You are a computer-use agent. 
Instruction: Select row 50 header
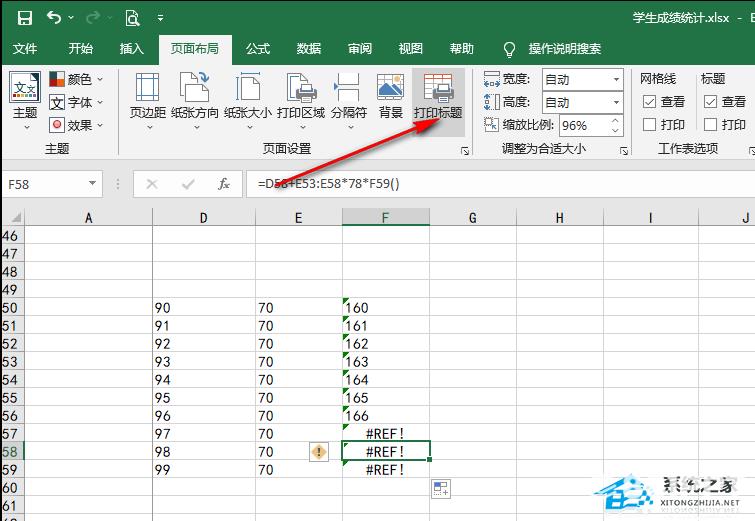coord(12,308)
